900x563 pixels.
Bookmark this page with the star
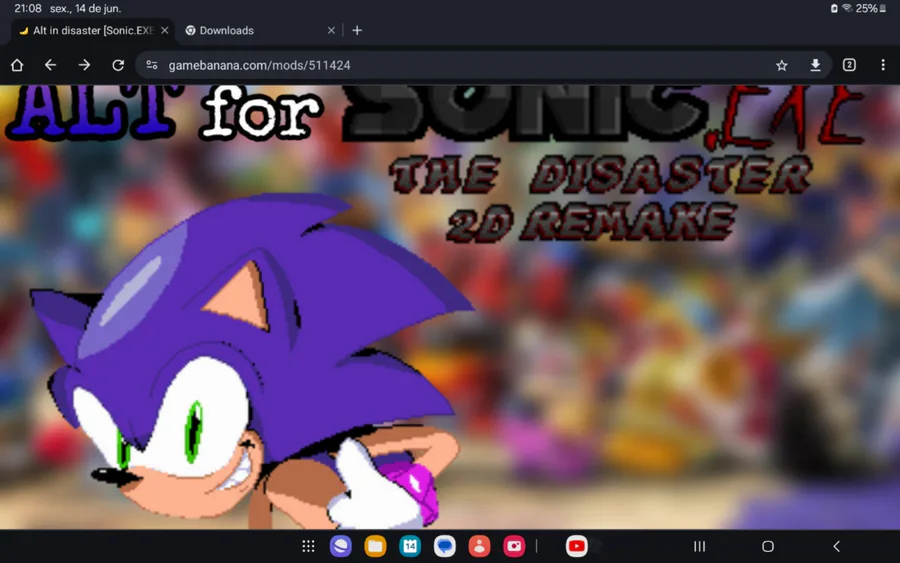coord(782,65)
